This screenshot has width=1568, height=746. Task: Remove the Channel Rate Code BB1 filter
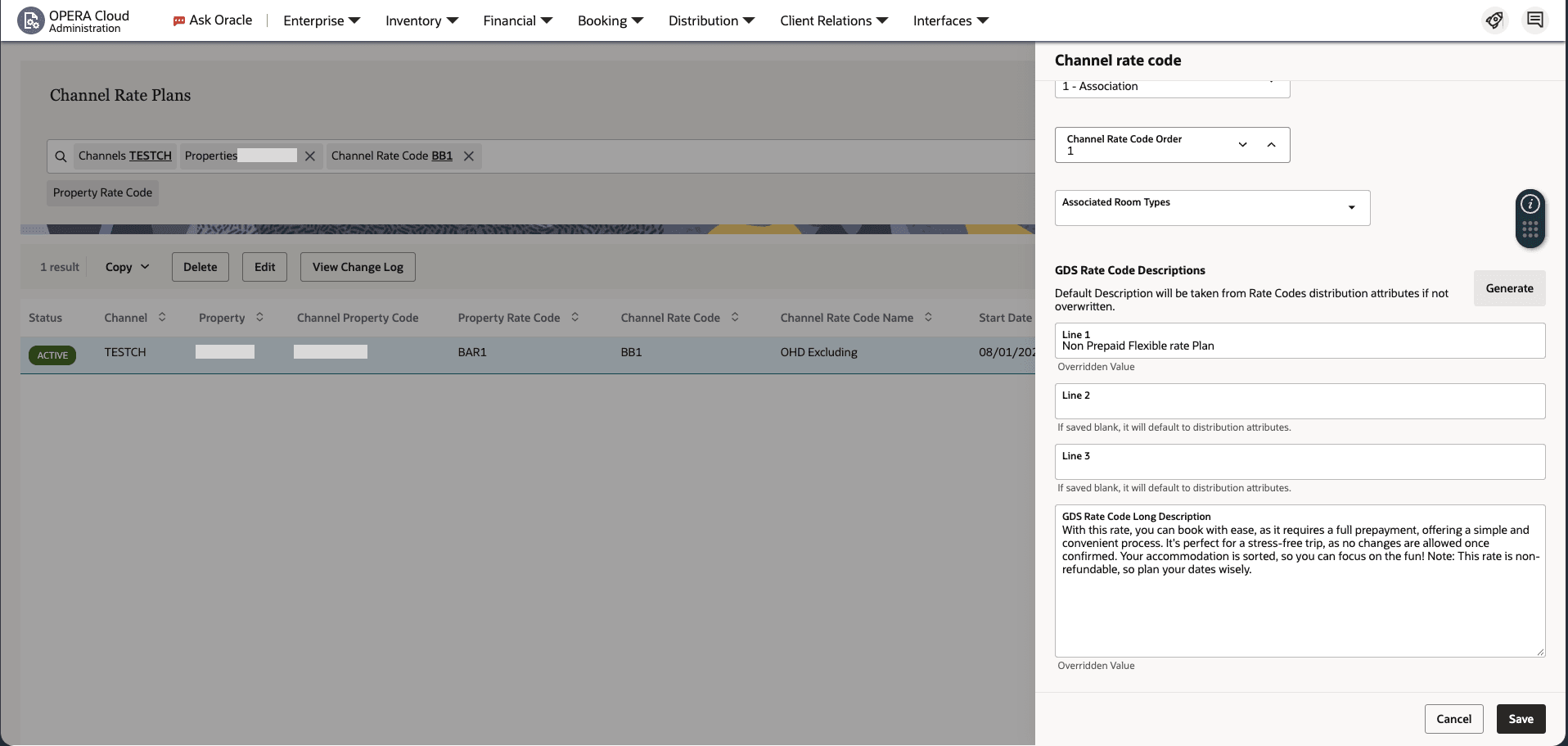[469, 156]
